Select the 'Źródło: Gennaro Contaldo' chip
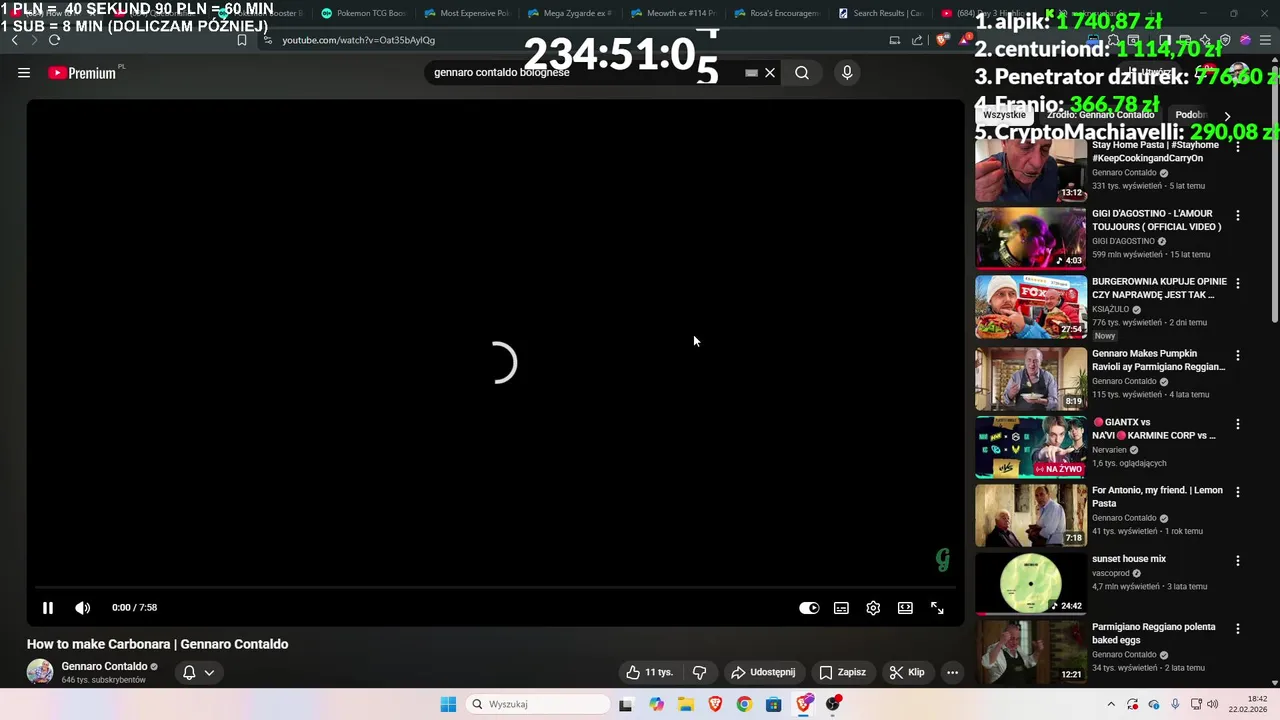The image size is (1280, 720). pos(1100,115)
